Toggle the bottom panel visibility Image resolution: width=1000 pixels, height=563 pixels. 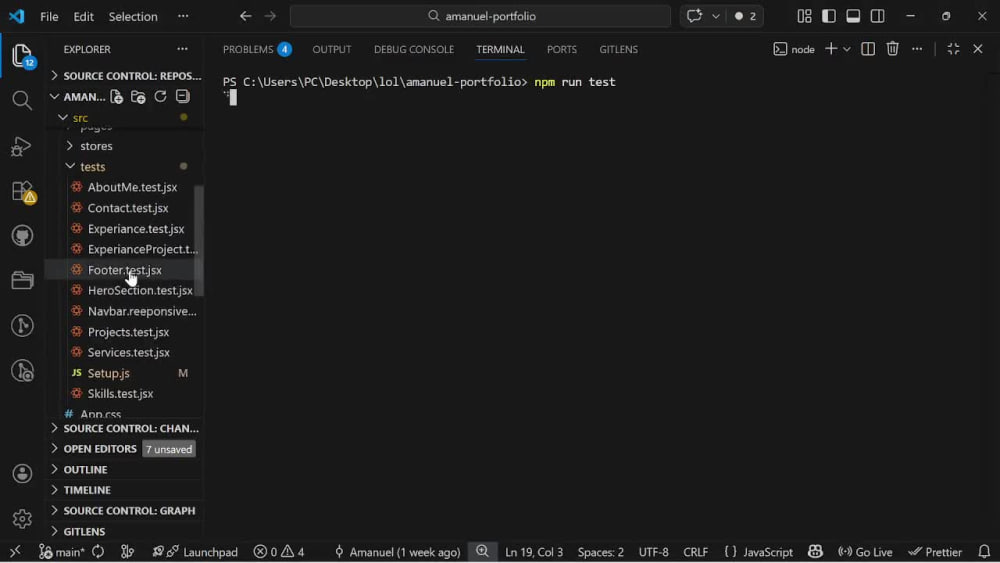point(853,16)
